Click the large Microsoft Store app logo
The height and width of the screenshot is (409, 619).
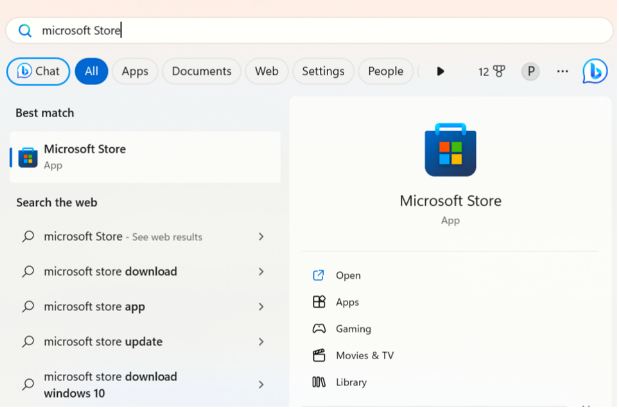pos(450,150)
